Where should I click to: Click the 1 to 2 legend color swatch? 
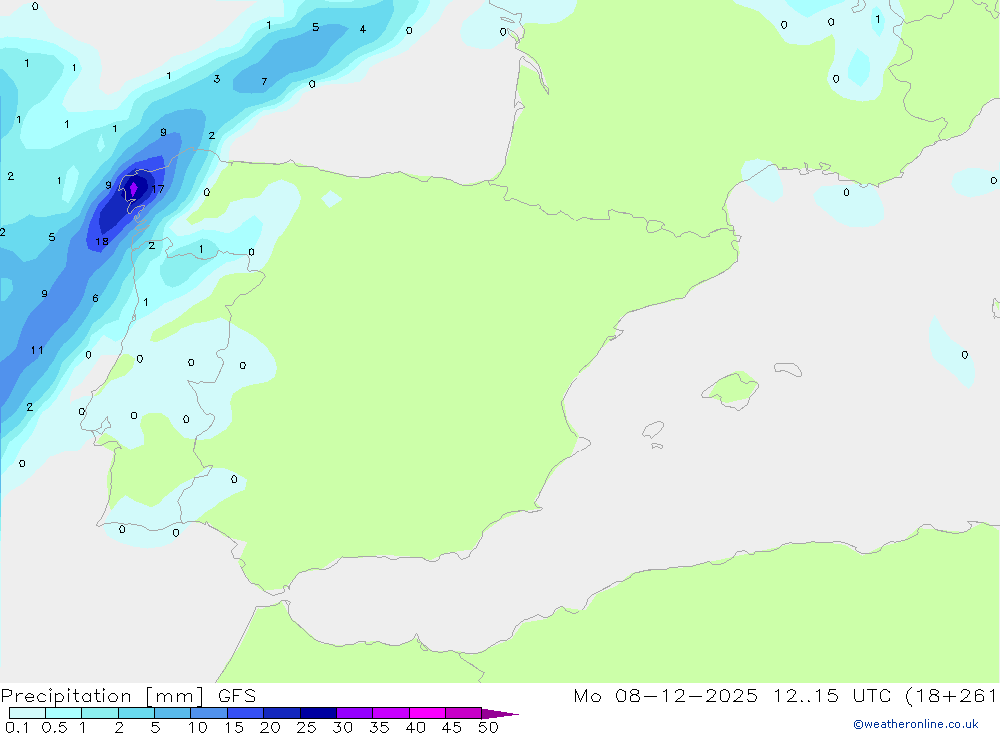[99, 713]
